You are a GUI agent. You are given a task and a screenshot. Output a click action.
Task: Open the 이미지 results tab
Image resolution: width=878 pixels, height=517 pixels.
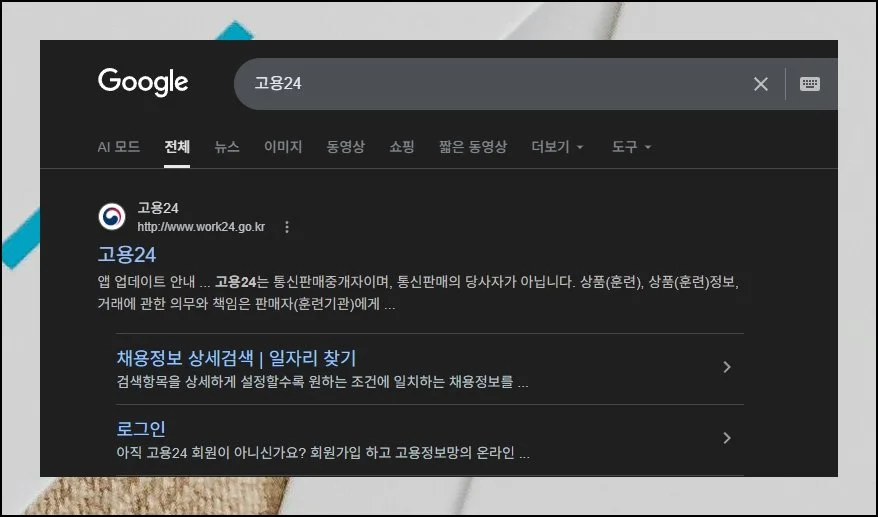[x=283, y=147]
